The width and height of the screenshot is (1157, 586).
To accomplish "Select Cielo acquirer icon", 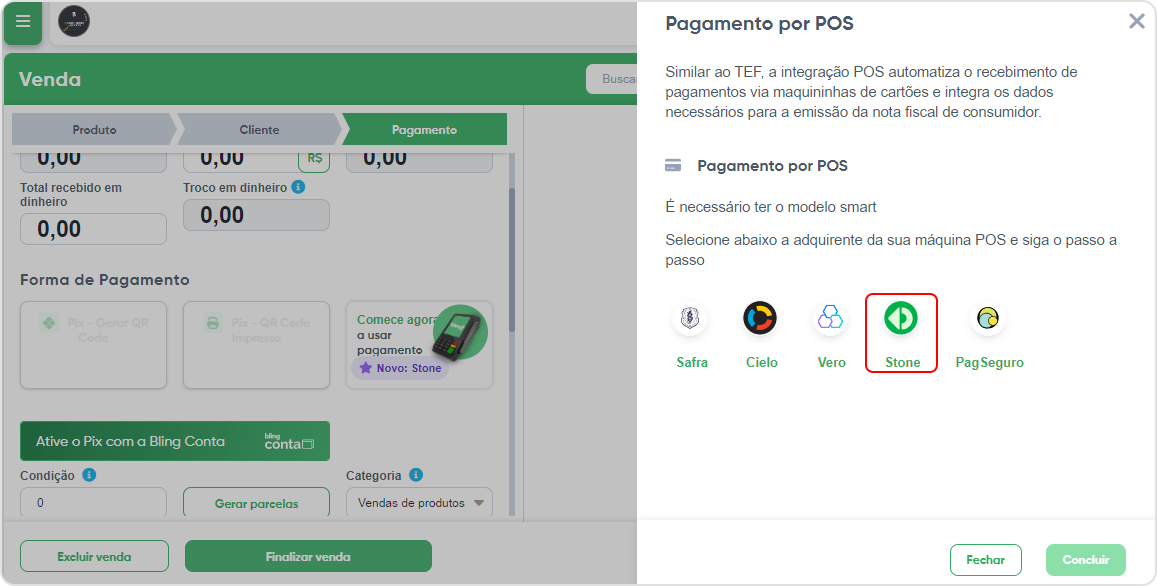I will pos(760,319).
